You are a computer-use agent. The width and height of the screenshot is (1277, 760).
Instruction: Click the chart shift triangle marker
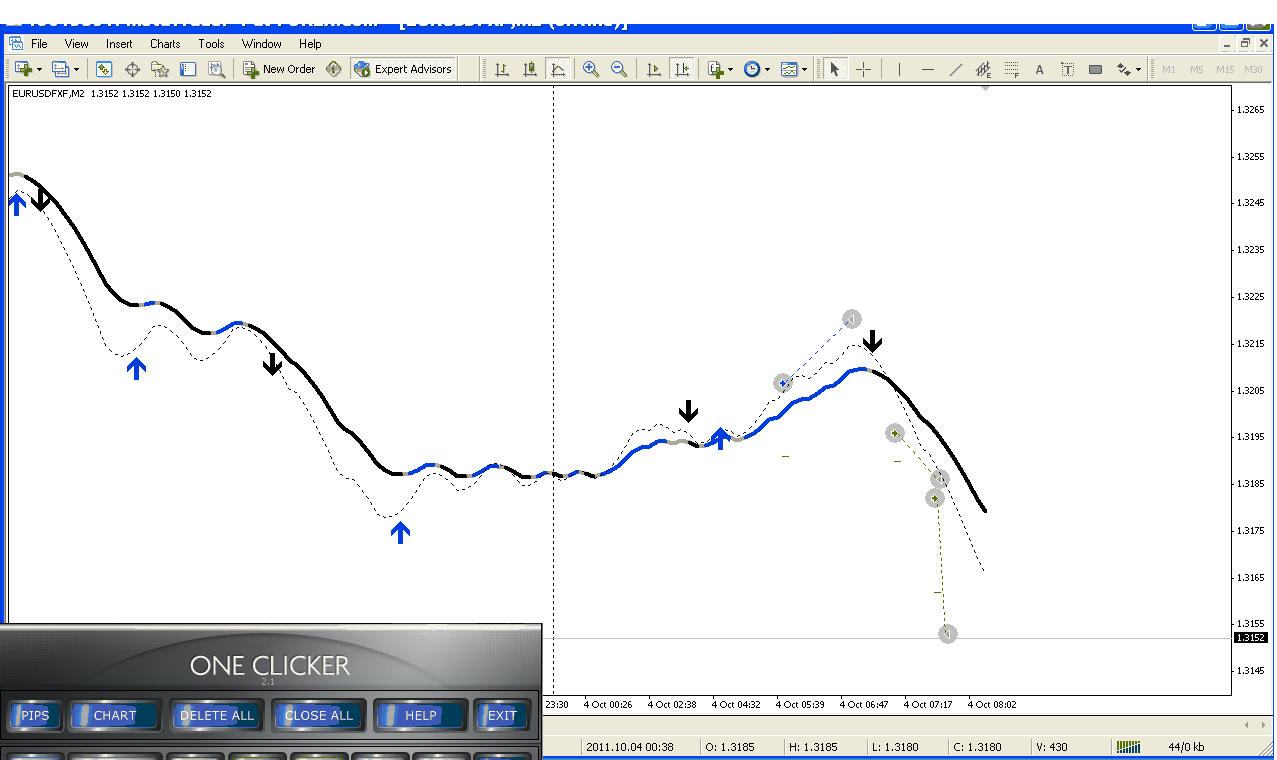[x=985, y=89]
